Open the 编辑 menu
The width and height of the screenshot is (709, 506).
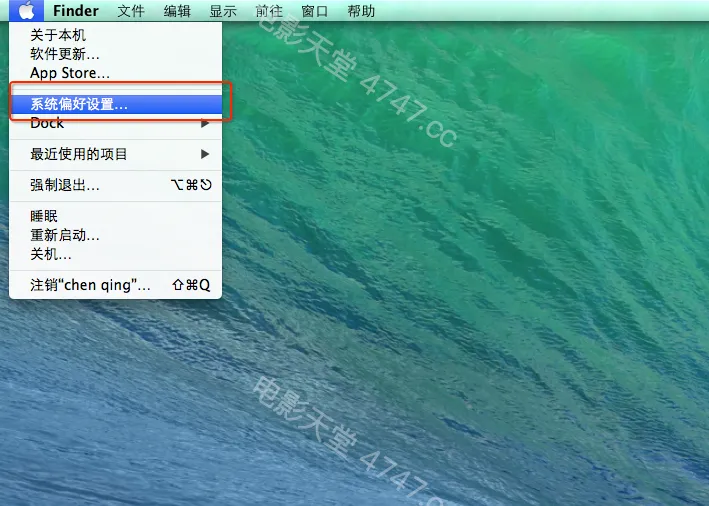point(177,11)
